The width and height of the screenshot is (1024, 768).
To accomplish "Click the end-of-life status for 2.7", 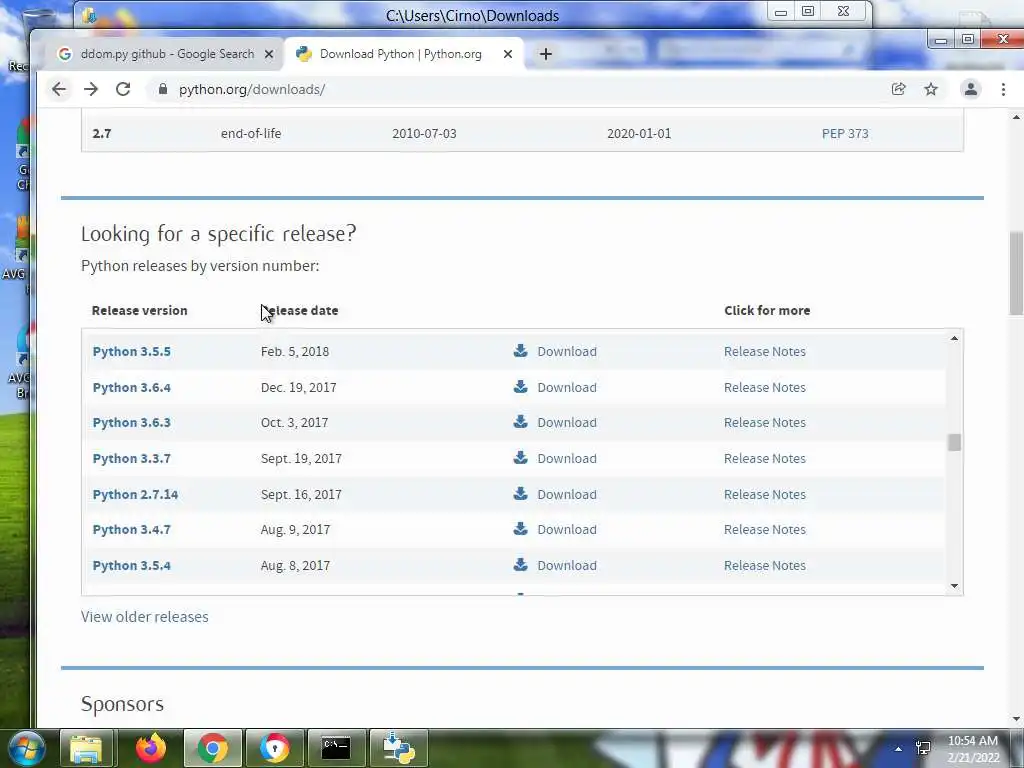I will coord(251,133).
